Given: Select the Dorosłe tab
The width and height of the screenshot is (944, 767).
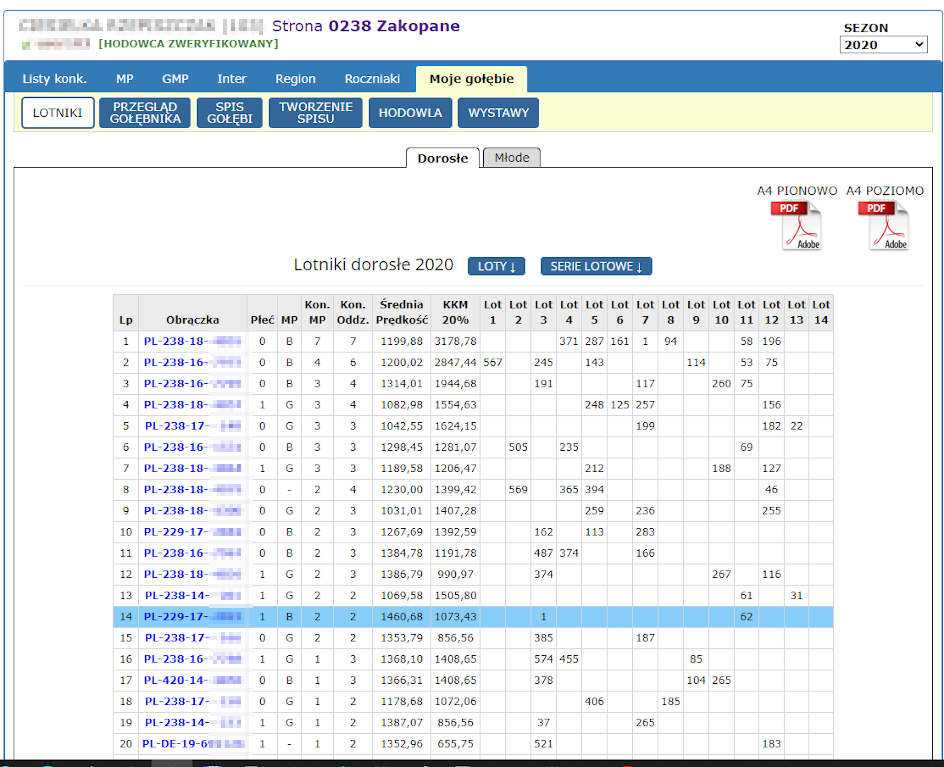Looking at the screenshot, I should tap(442, 158).
